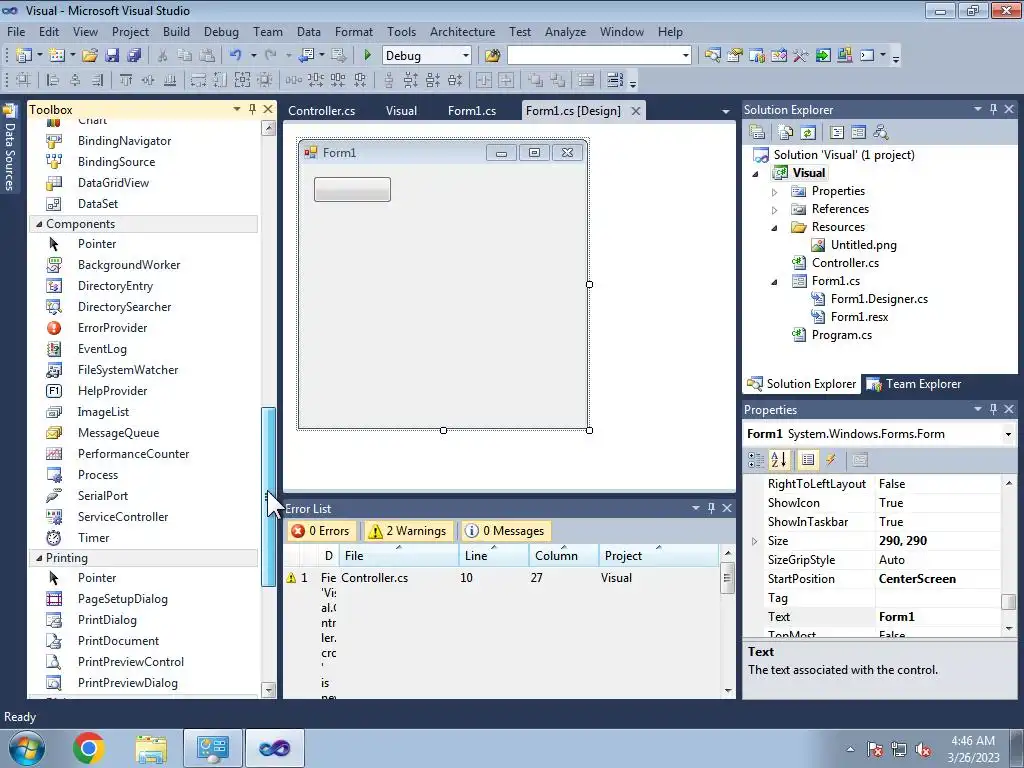
Task: Sort error list by File column
Action: coord(399,556)
